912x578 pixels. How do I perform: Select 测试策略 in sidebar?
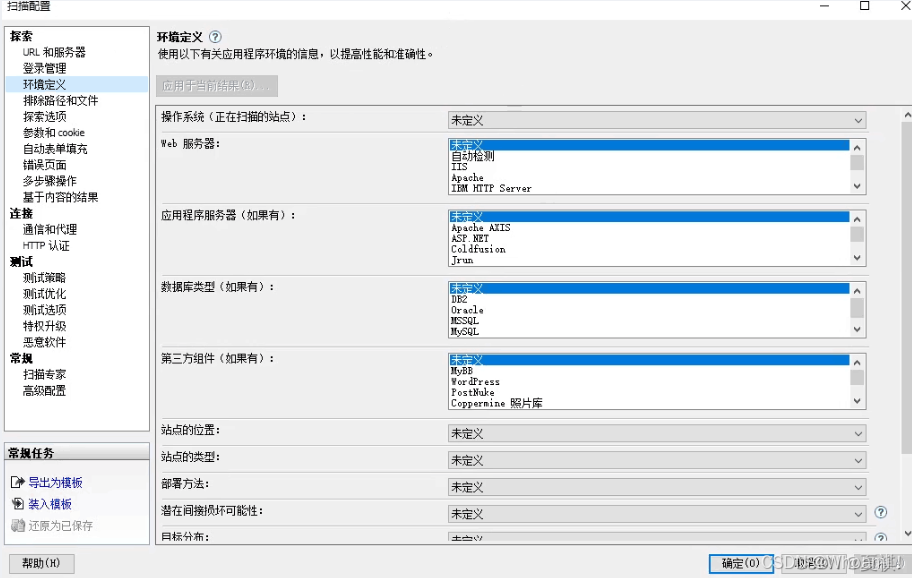45,277
